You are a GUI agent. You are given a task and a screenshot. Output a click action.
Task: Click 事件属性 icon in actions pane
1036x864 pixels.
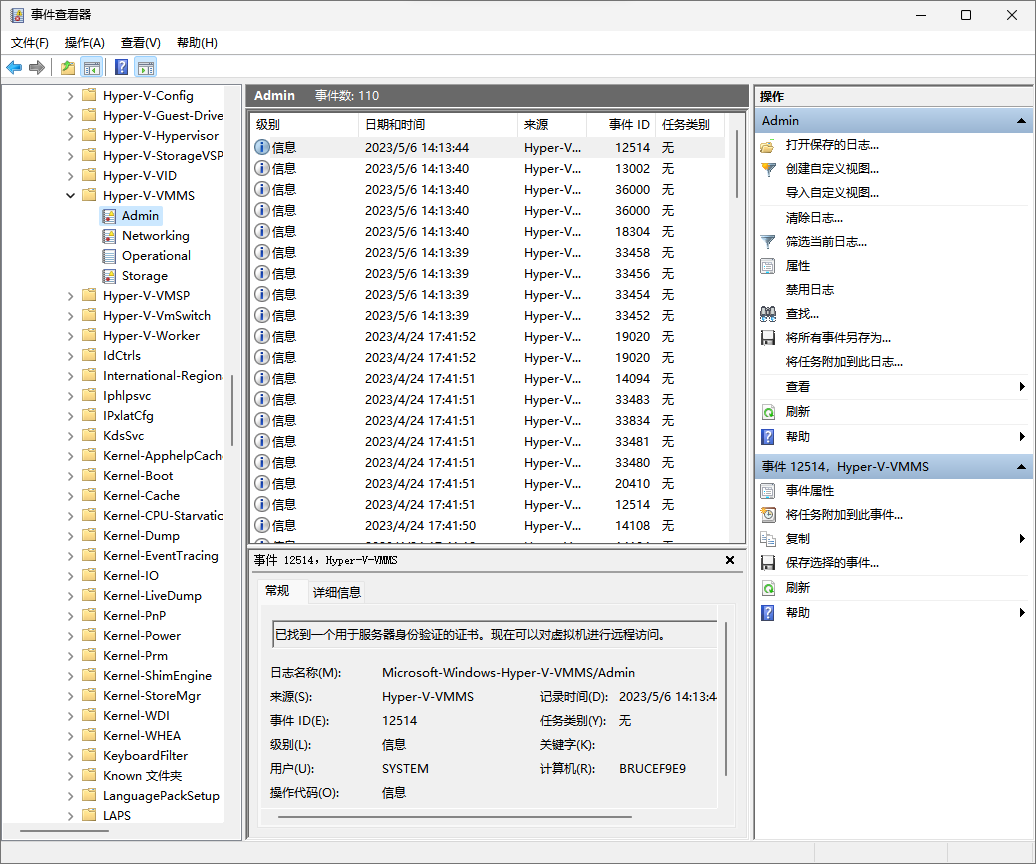[768, 491]
